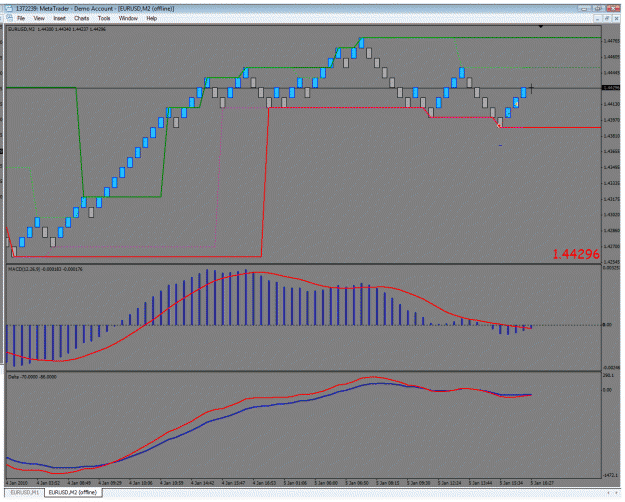Click the EURUSD,M2 chart header quote text
The image size is (625, 502).
(57, 29)
